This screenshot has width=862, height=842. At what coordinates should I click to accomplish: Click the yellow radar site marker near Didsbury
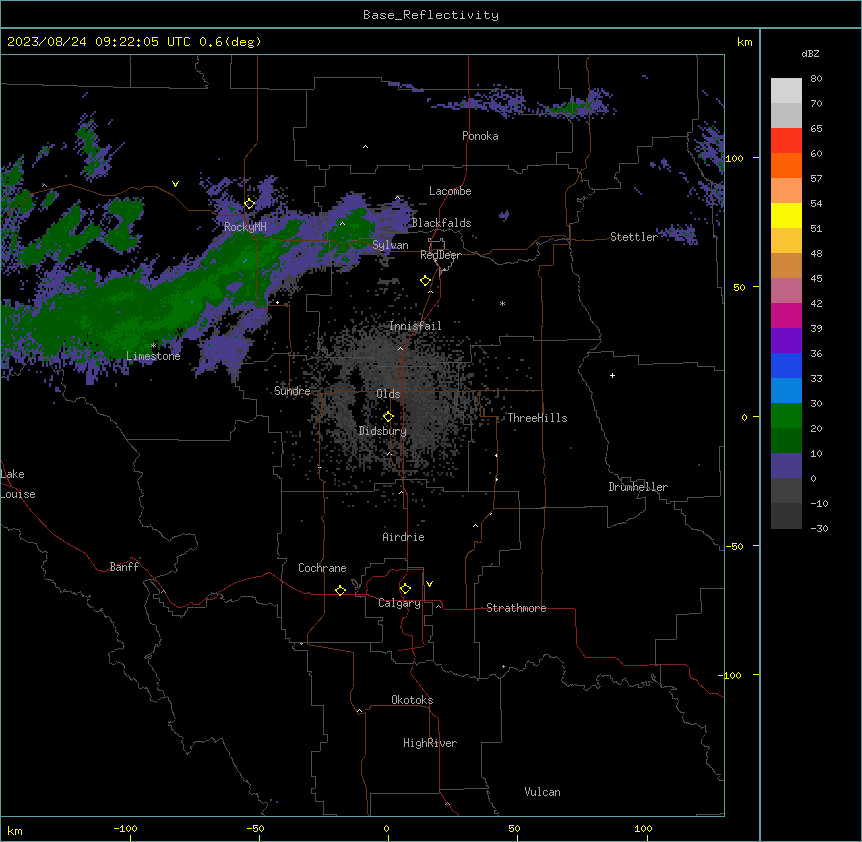point(389,417)
